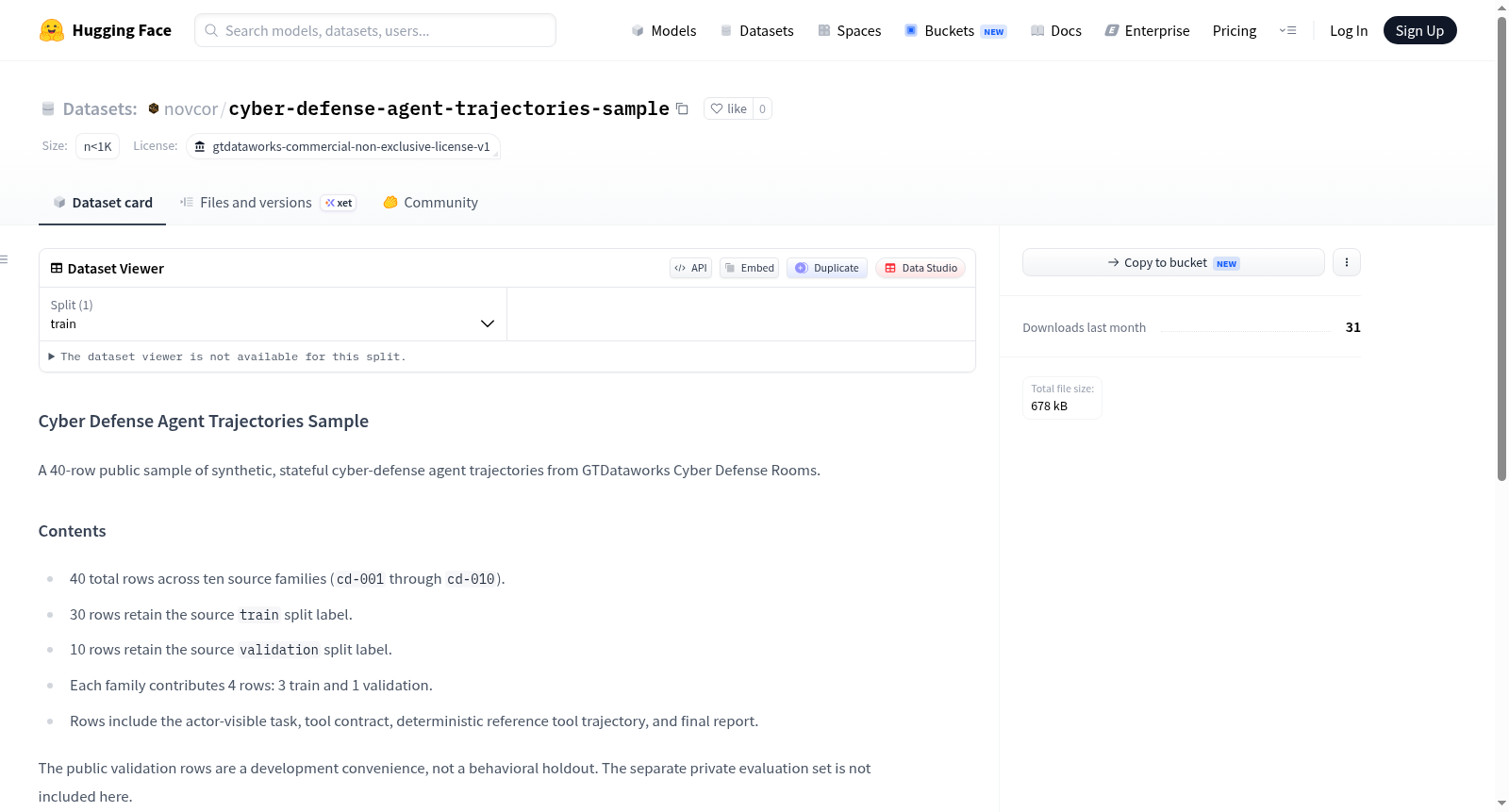1509x812 pixels.
Task: Click the Hugging Face logo icon
Action: [52, 30]
